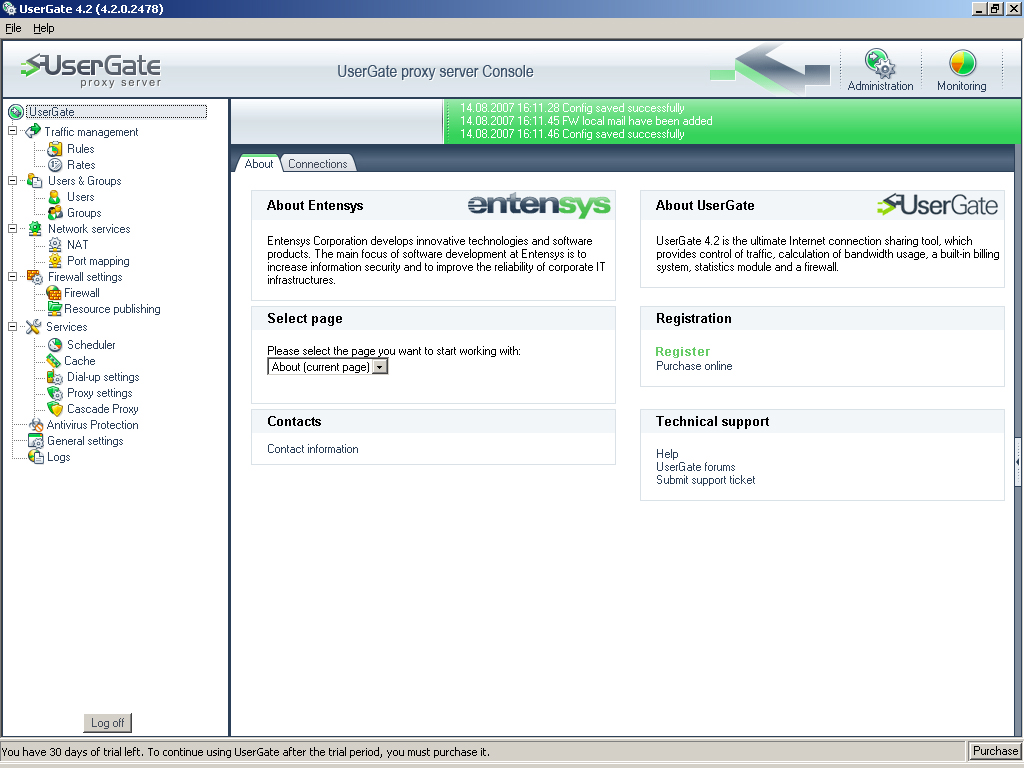Click the NAT gear icon
1024x768 pixels.
coord(55,245)
